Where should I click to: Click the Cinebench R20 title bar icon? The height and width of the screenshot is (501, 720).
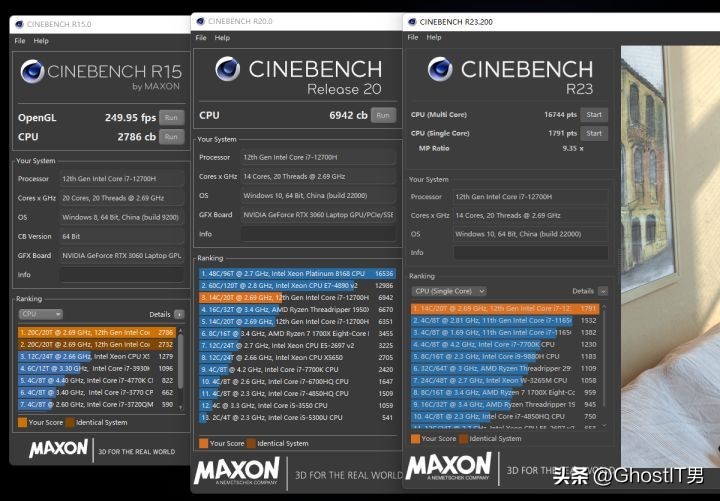(x=201, y=22)
